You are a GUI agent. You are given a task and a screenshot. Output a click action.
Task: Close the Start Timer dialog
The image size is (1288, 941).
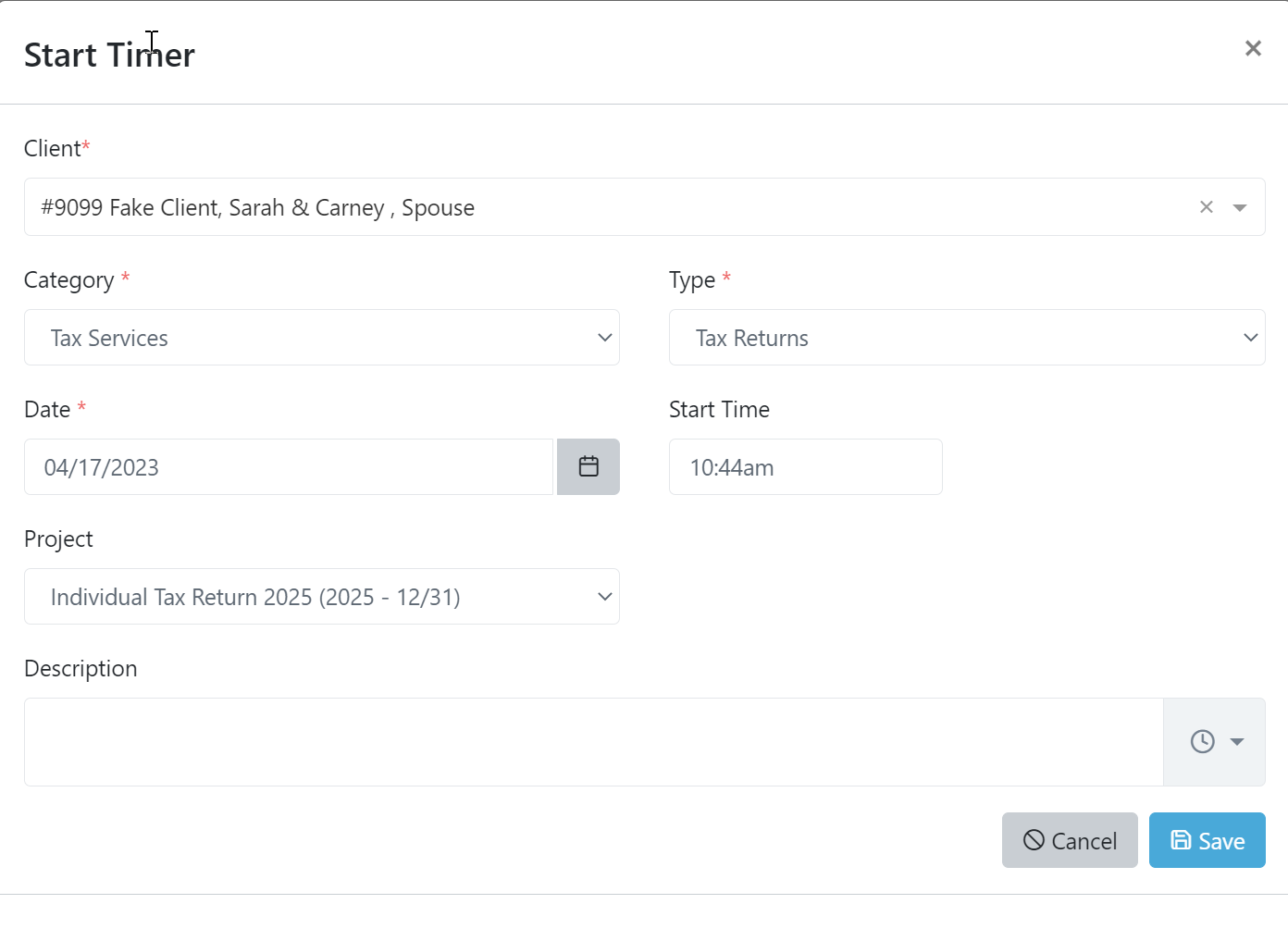click(x=1253, y=47)
